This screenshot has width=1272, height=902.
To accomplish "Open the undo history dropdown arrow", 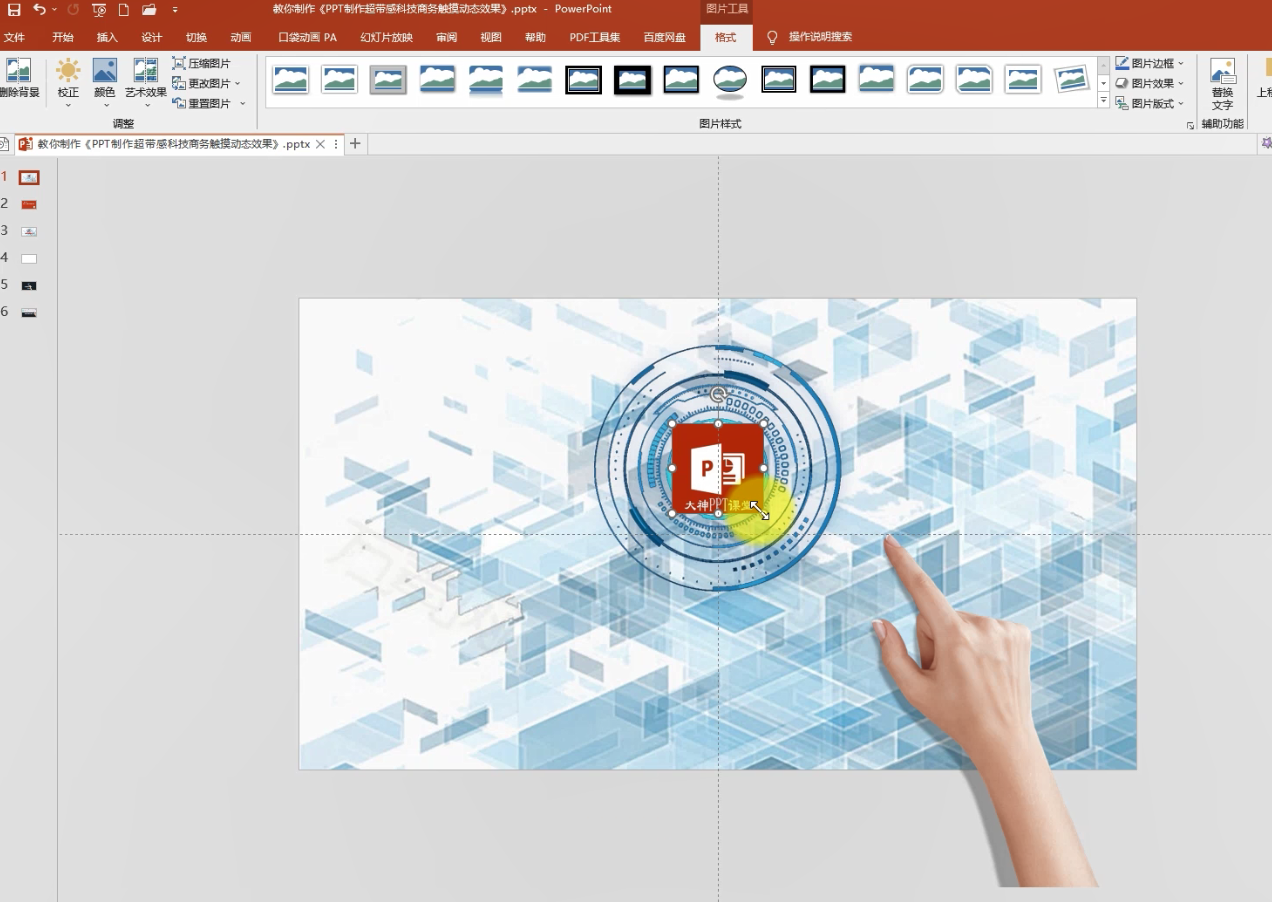I will coord(54,9).
